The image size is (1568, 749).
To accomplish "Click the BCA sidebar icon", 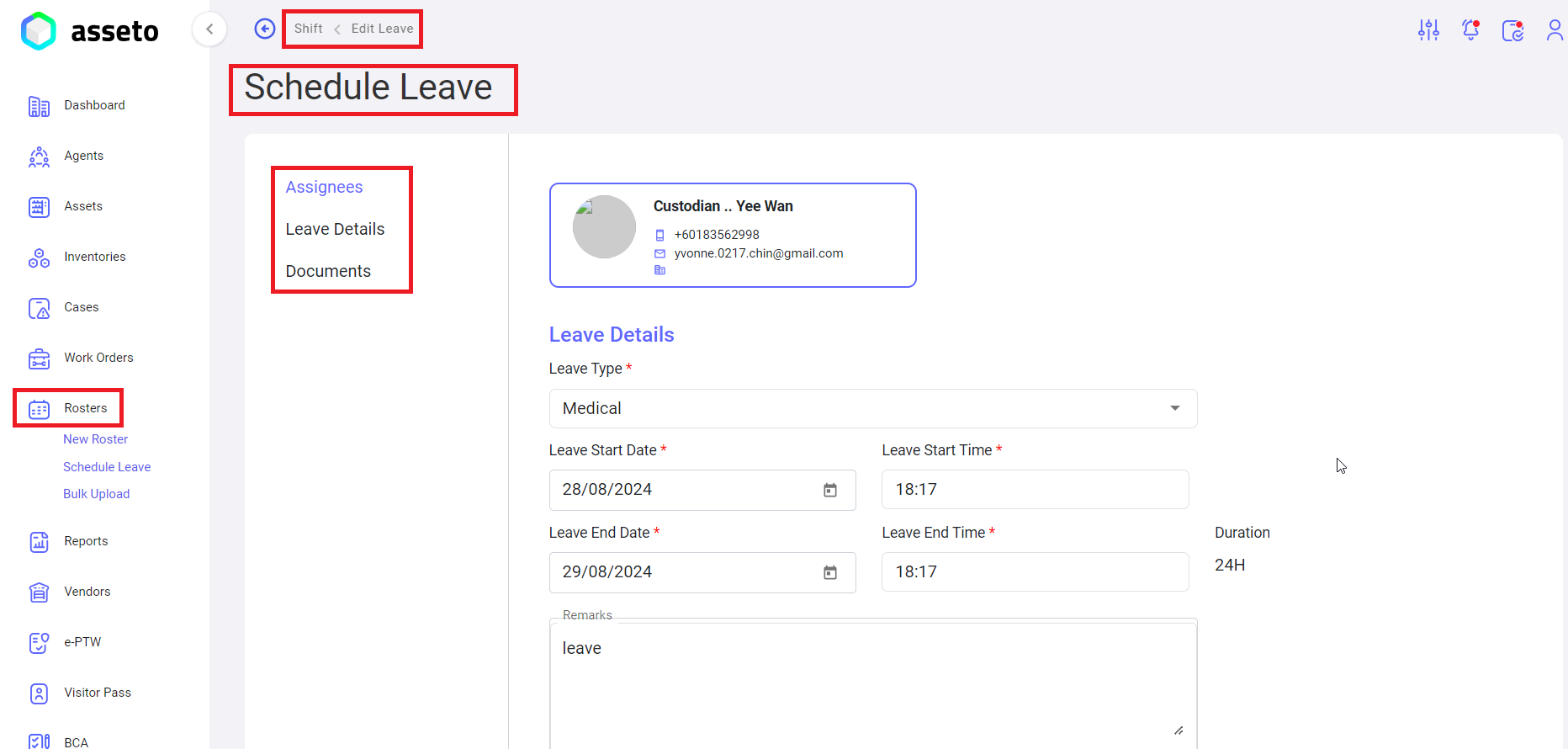I will 39,741.
